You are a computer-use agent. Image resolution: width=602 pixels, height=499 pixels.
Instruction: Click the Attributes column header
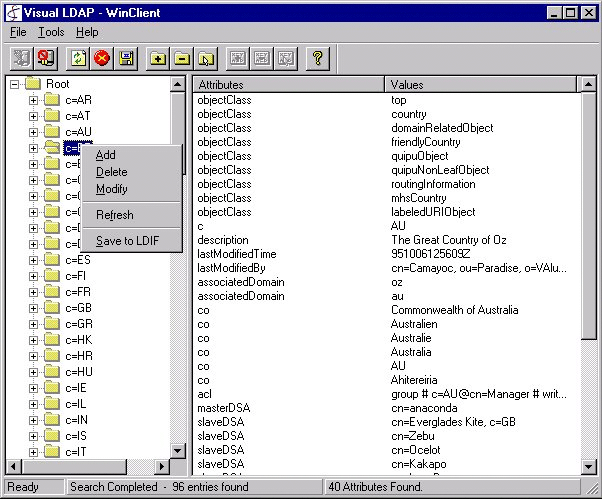[288, 85]
